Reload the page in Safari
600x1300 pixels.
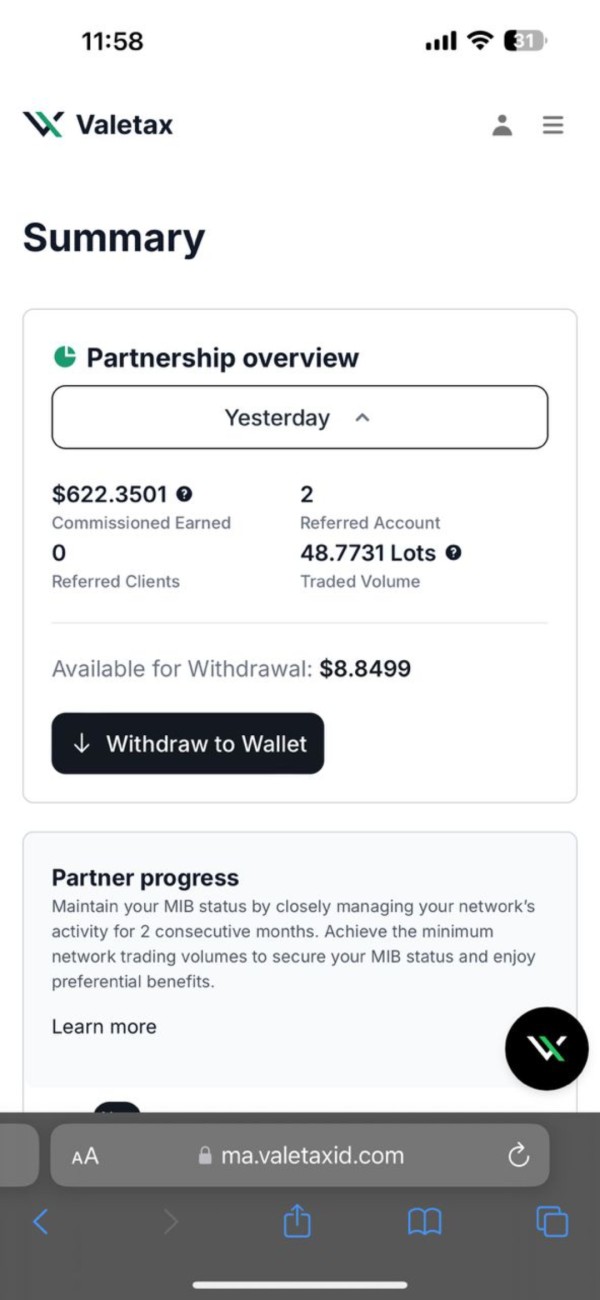point(518,1156)
